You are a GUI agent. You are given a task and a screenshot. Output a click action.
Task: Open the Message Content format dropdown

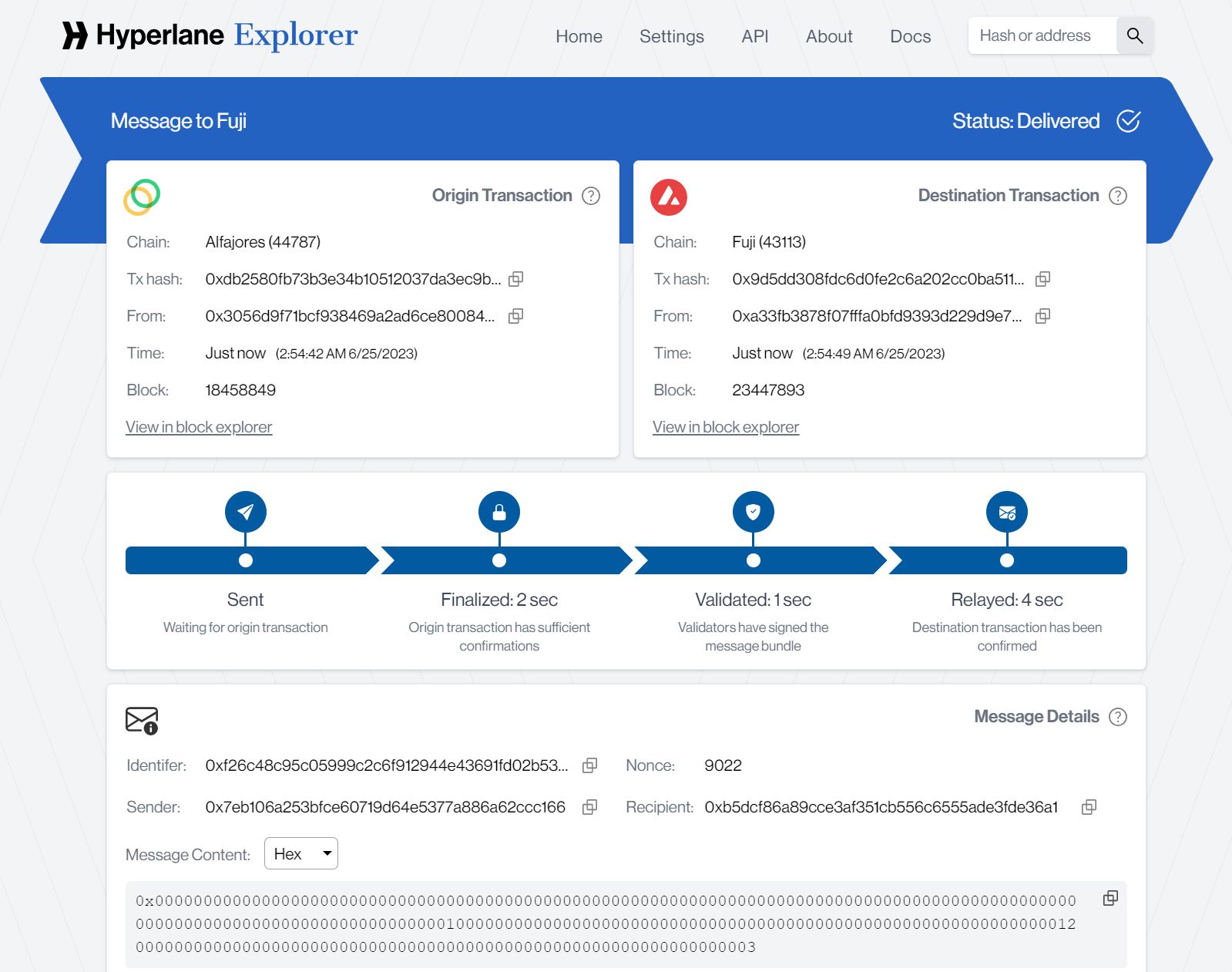coord(301,853)
